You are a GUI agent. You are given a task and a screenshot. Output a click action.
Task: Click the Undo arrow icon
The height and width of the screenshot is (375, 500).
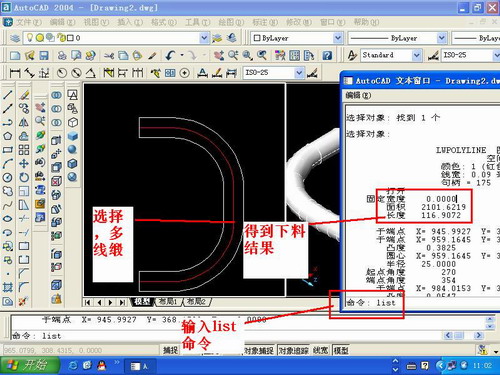[x=170, y=55]
